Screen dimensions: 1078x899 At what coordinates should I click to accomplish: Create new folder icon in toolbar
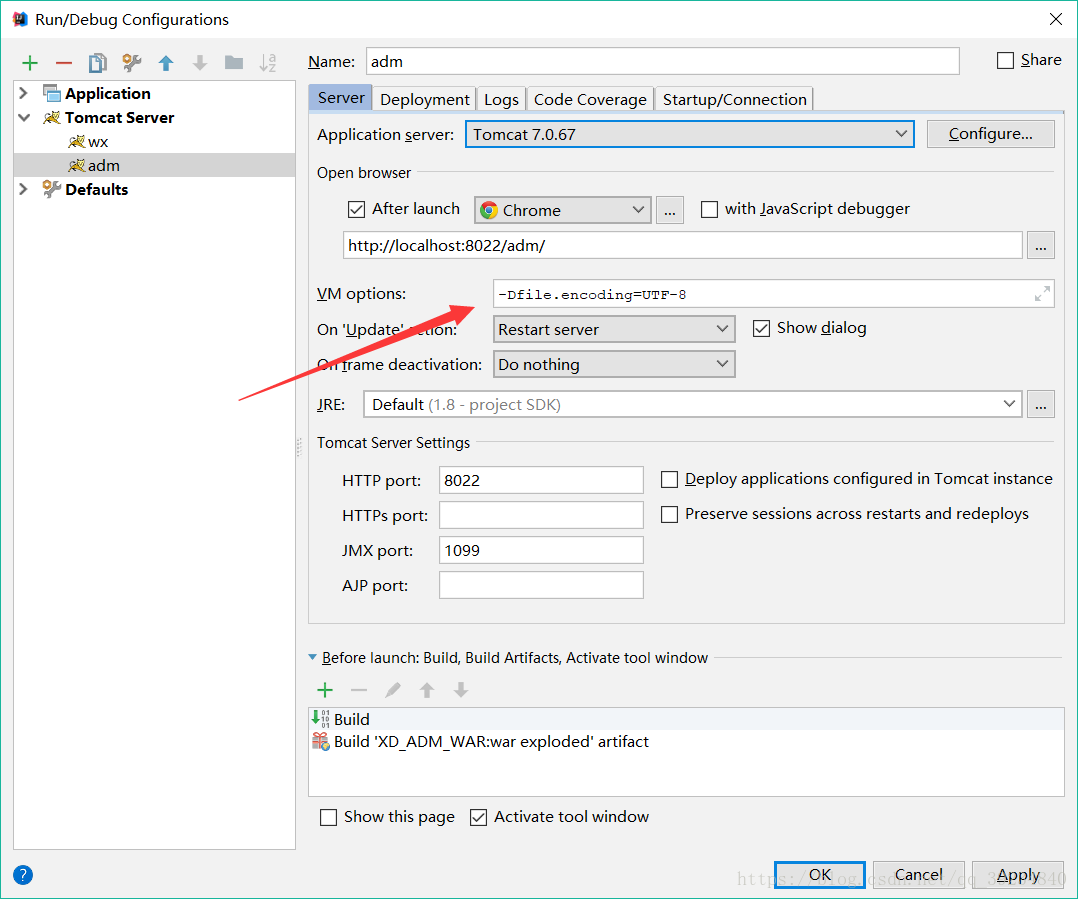[234, 63]
